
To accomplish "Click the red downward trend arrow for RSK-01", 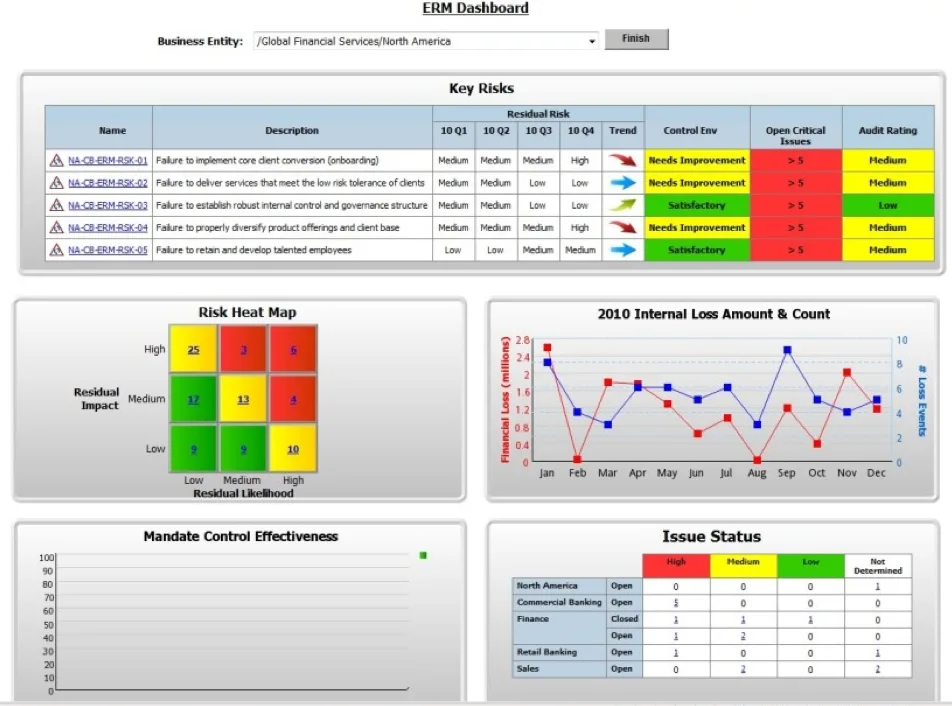I will 622,160.
